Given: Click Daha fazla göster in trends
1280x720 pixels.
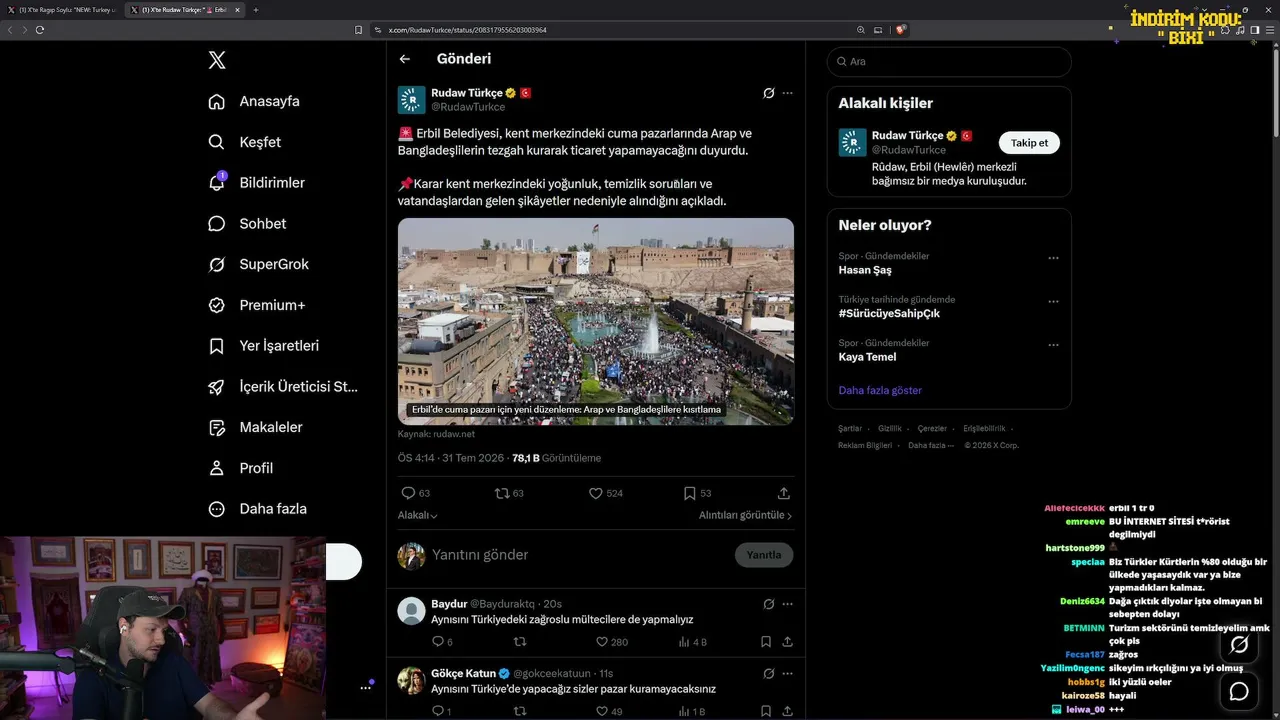Looking at the screenshot, I should pyautogui.click(x=880, y=390).
